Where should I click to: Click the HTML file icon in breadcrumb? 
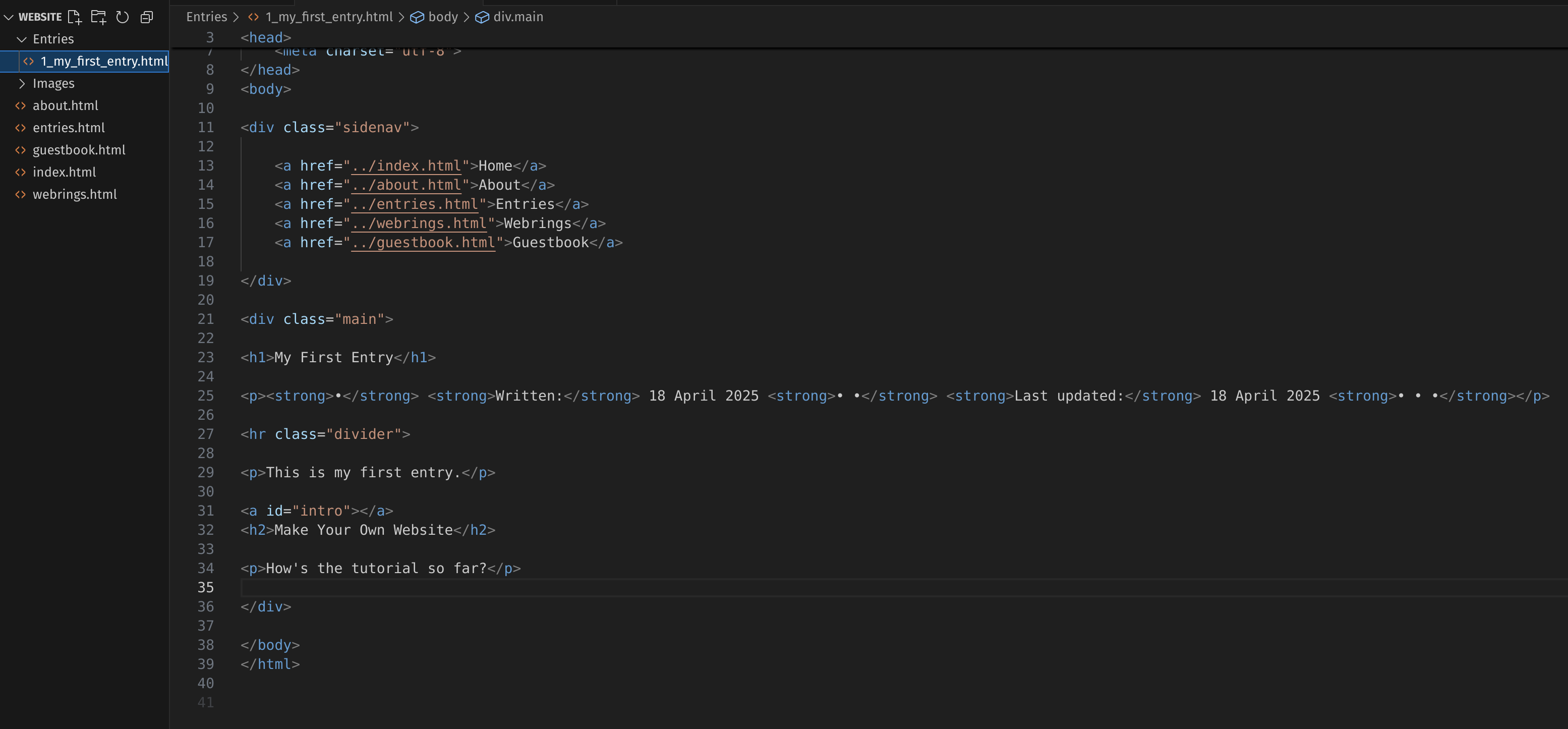point(253,17)
